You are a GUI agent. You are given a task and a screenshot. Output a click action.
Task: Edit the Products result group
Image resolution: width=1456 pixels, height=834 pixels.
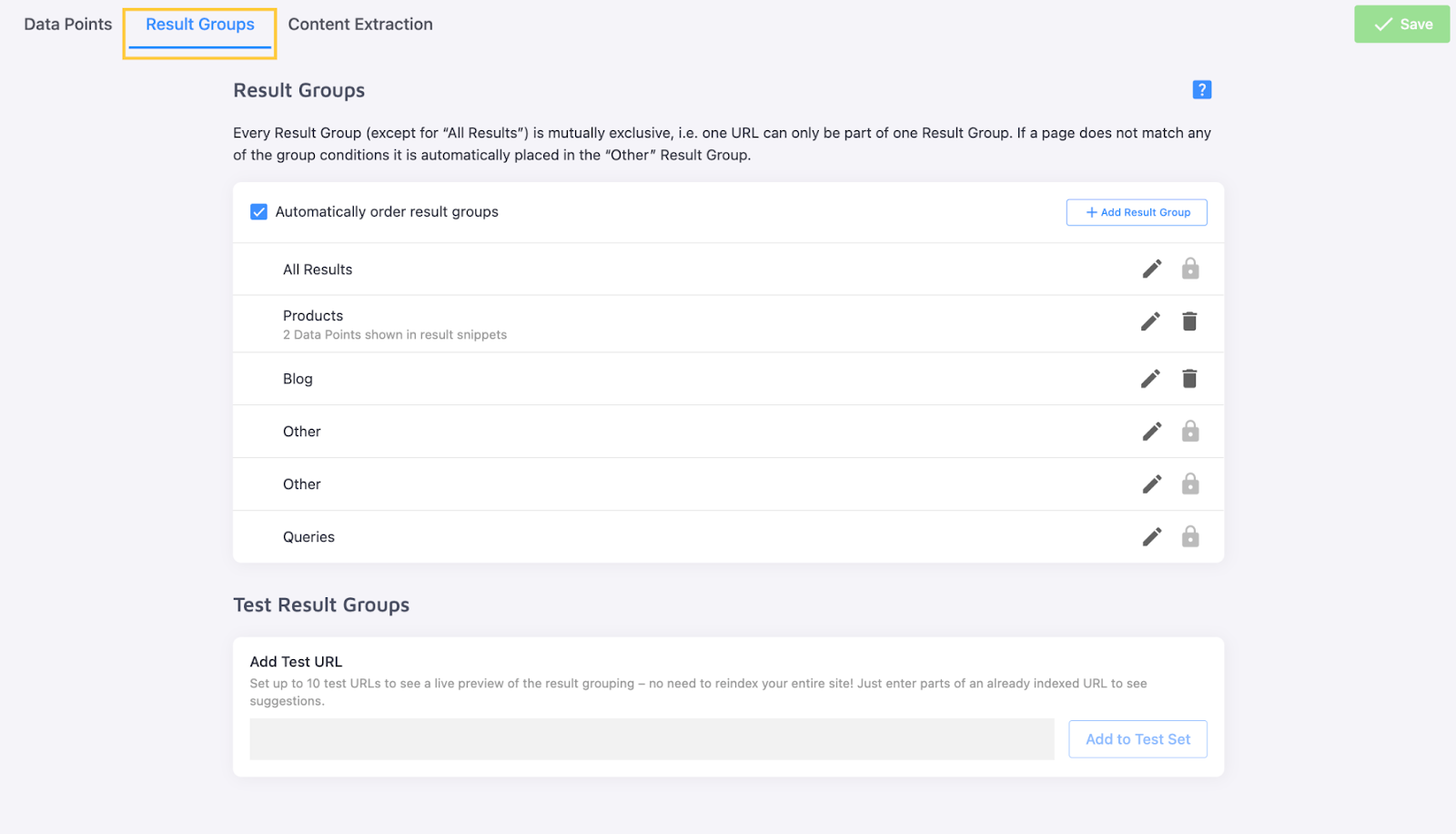[x=1151, y=321]
